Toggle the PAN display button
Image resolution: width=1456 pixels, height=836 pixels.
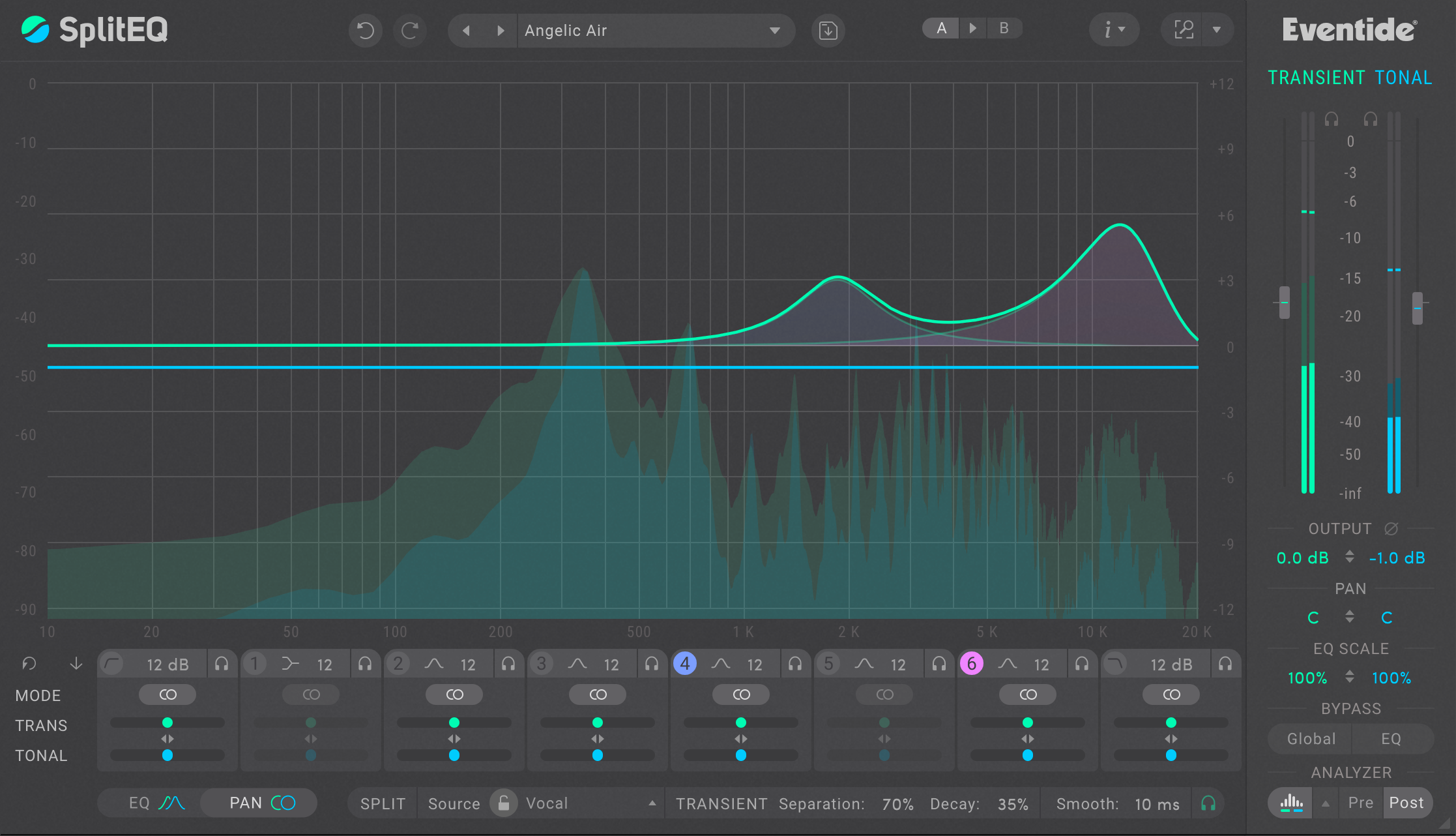click(259, 802)
